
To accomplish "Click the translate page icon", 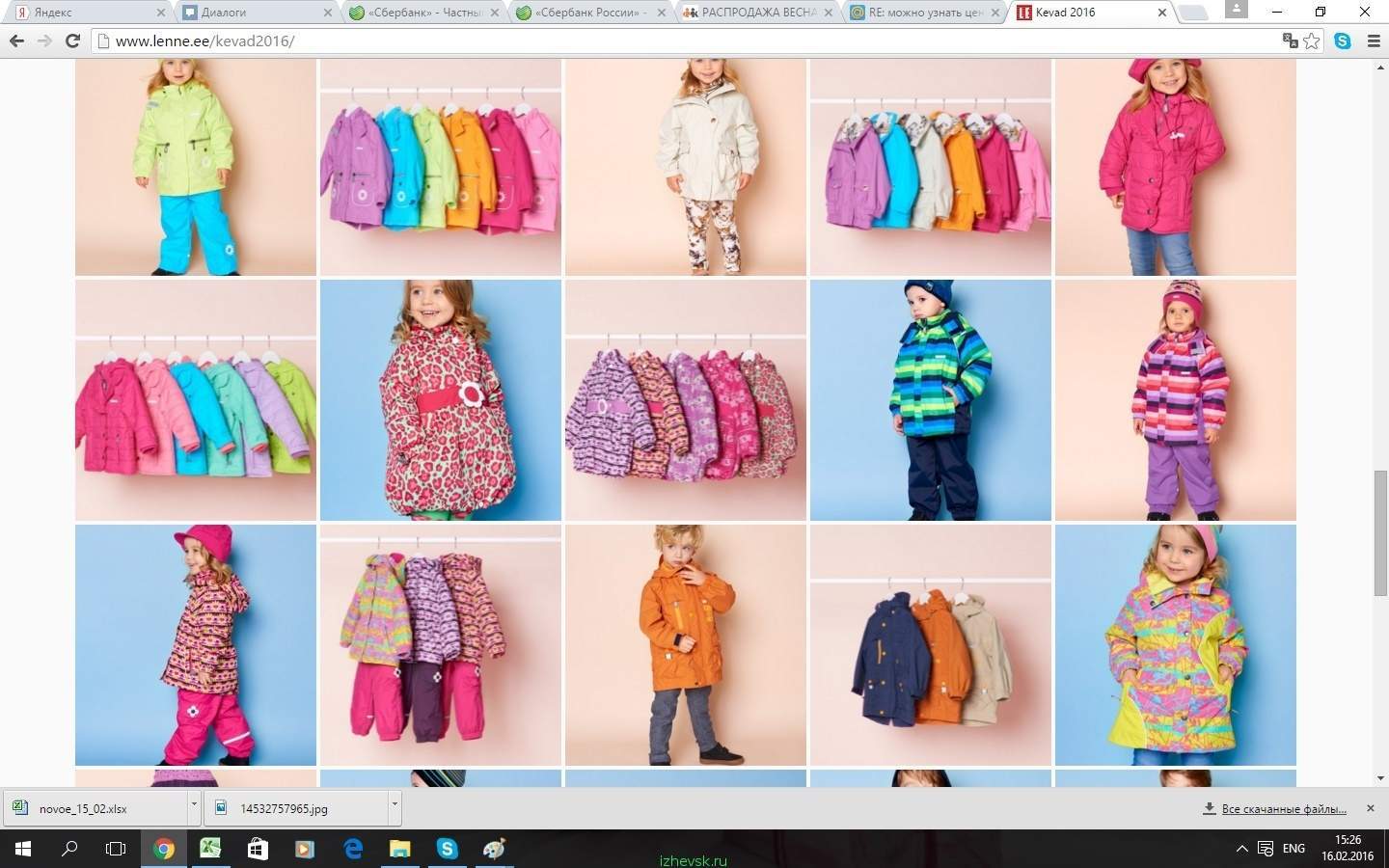I will point(1290,41).
